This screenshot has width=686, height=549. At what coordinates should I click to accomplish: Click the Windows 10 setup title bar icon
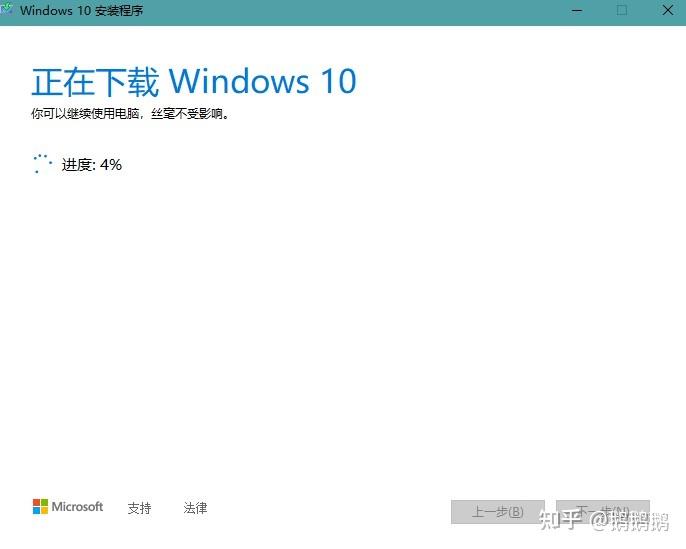coord(6,9)
